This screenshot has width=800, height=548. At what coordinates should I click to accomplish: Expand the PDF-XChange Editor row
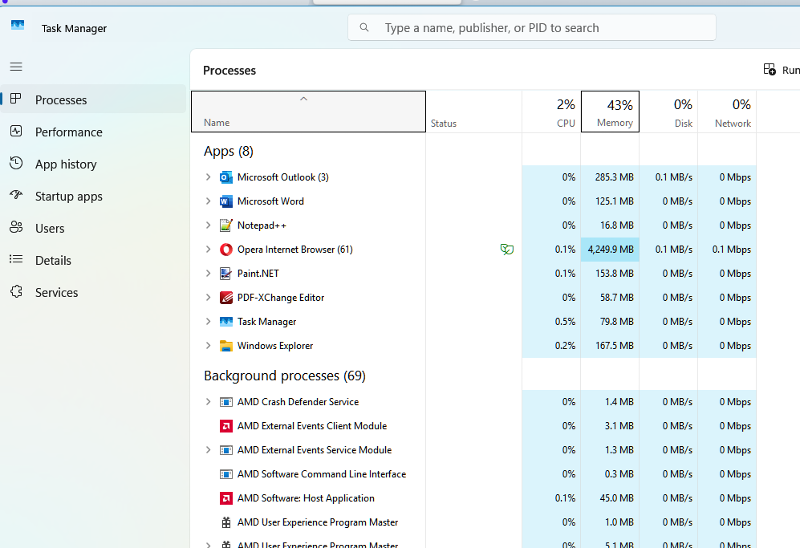point(208,297)
